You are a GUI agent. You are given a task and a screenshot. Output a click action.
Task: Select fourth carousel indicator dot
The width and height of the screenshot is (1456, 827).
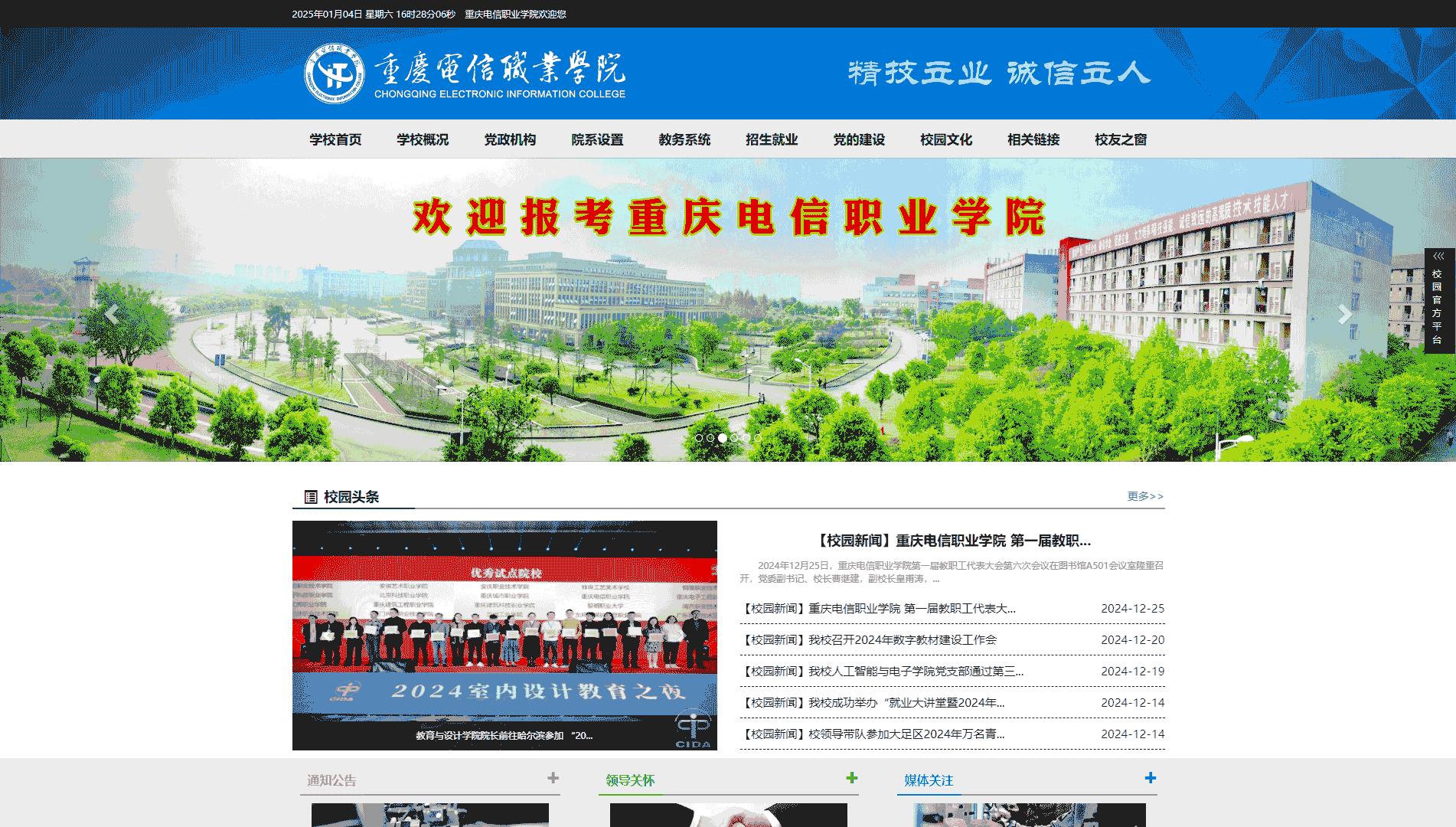click(734, 438)
